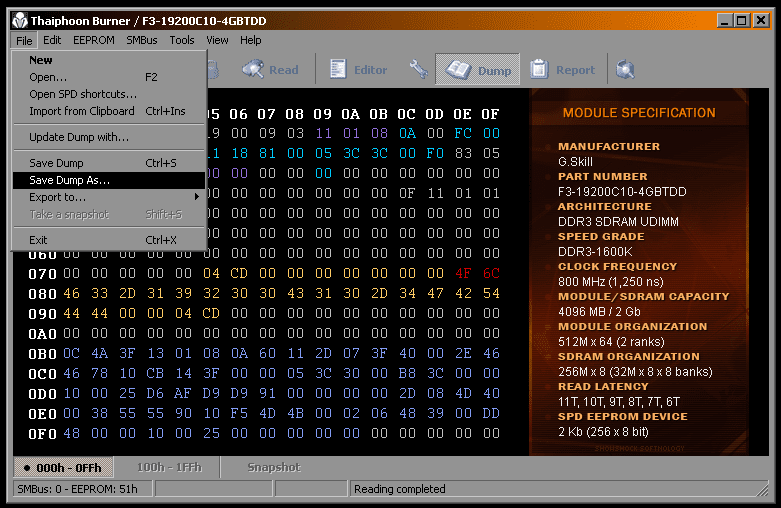Switch to the 100h - 1FFh tab
The width and height of the screenshot is (781, 508).
pyautogui.click(x=169, y=467)
